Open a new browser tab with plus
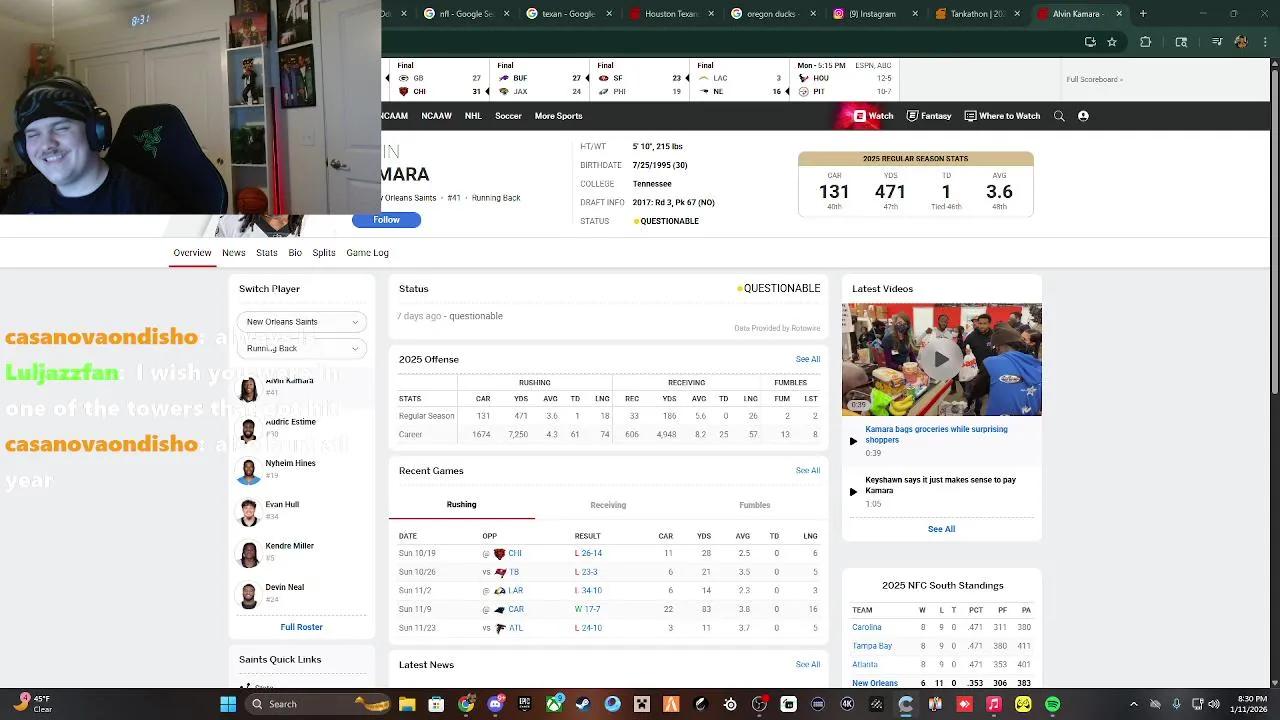The width and height of the screenshot is (1280, 720). [1143, 14]
